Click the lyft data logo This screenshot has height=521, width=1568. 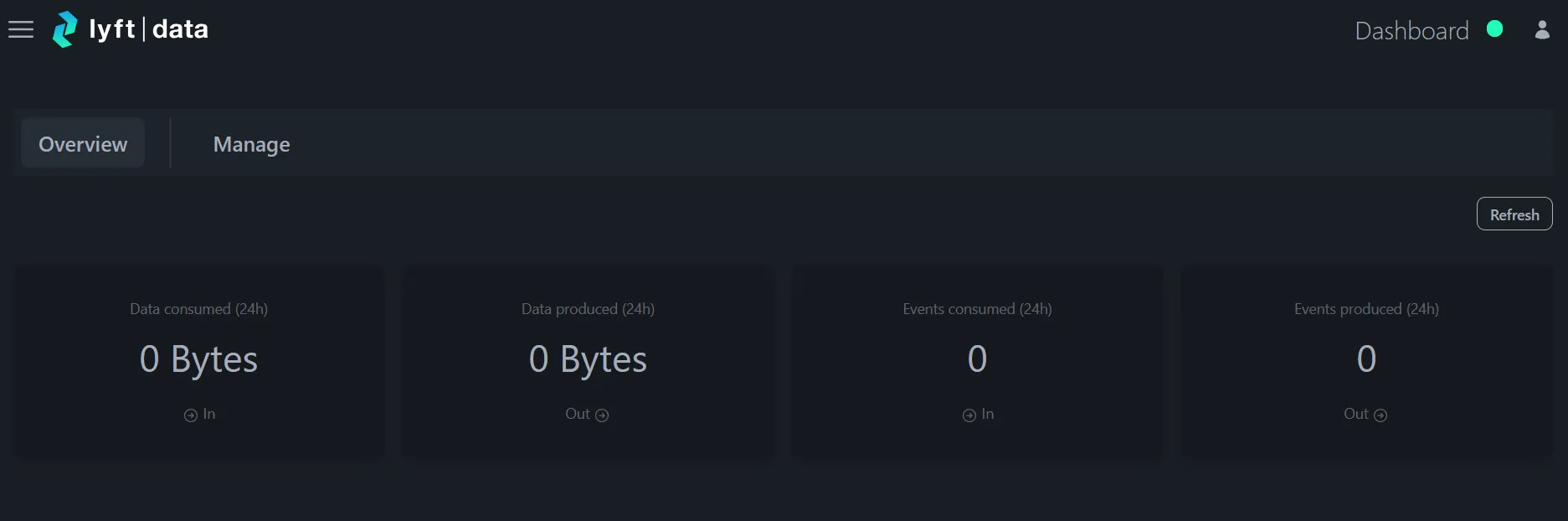tap(130, 28)
